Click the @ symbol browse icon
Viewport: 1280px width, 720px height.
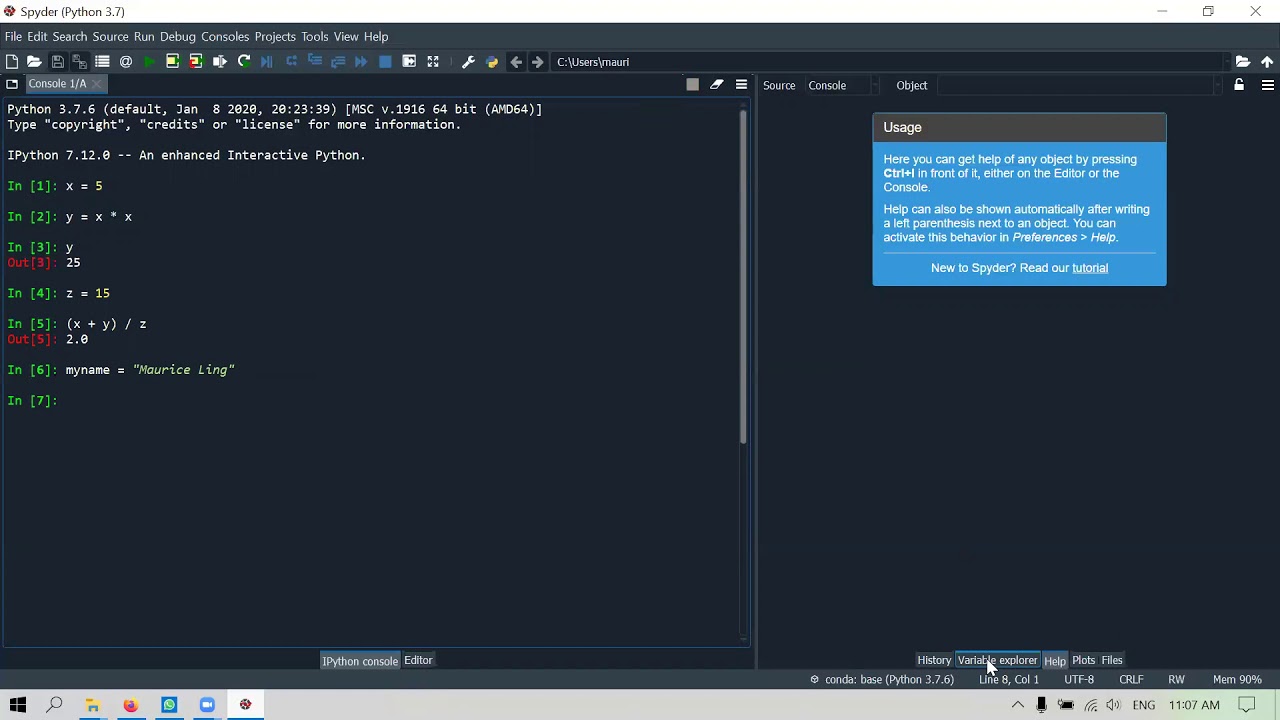pos(126,62)
